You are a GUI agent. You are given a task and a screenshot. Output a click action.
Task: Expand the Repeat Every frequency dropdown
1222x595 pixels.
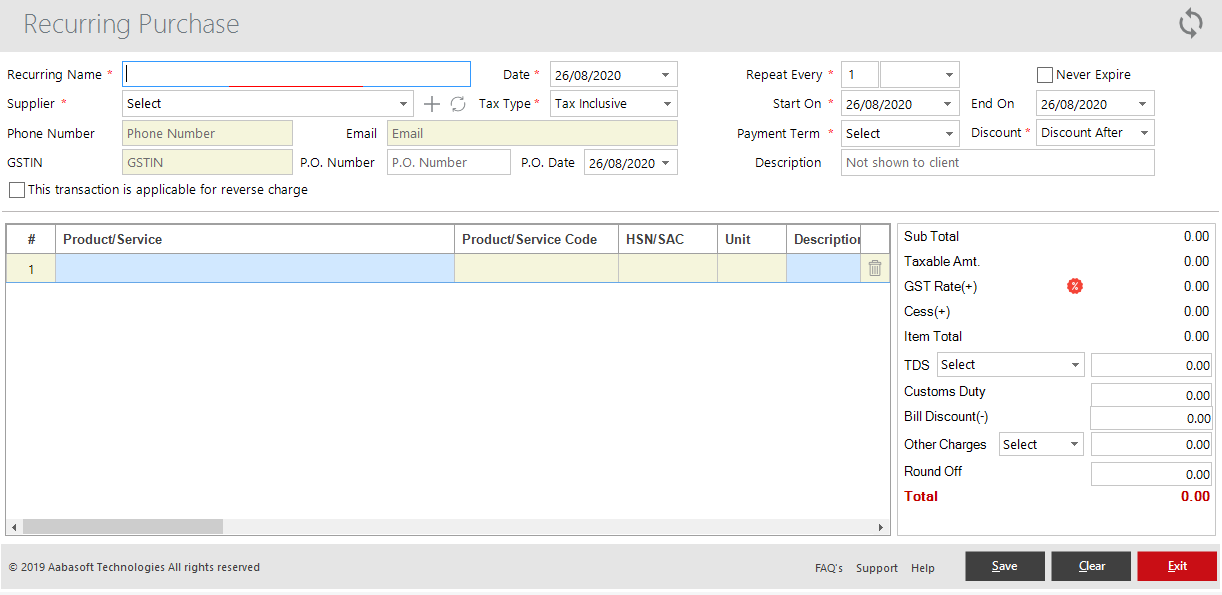[948, 74]
